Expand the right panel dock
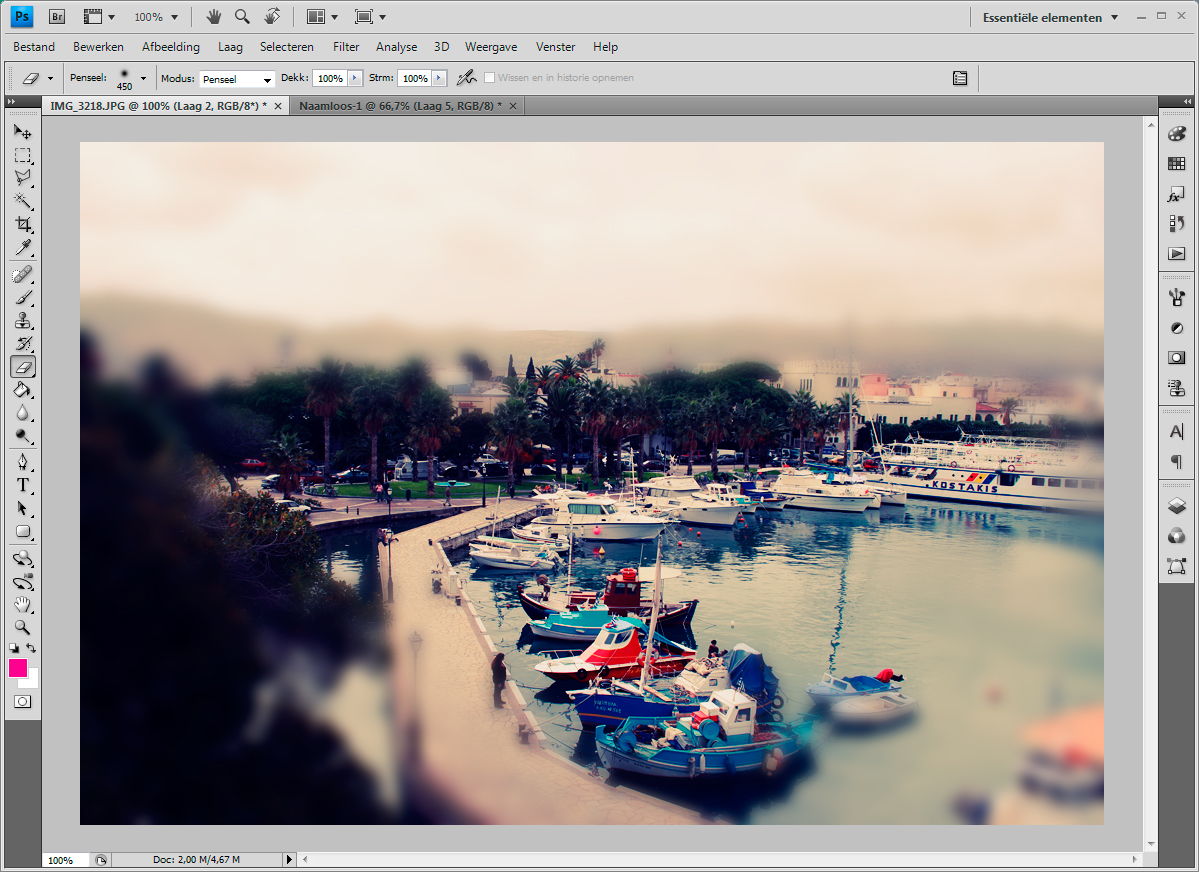The image size is (1199, 872). point(1187,102)
